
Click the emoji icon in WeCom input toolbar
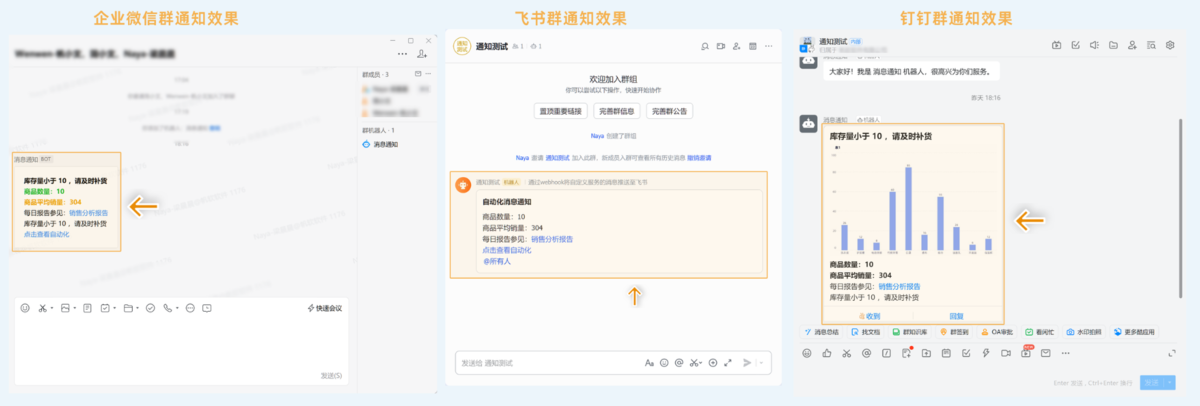(25, 307)
